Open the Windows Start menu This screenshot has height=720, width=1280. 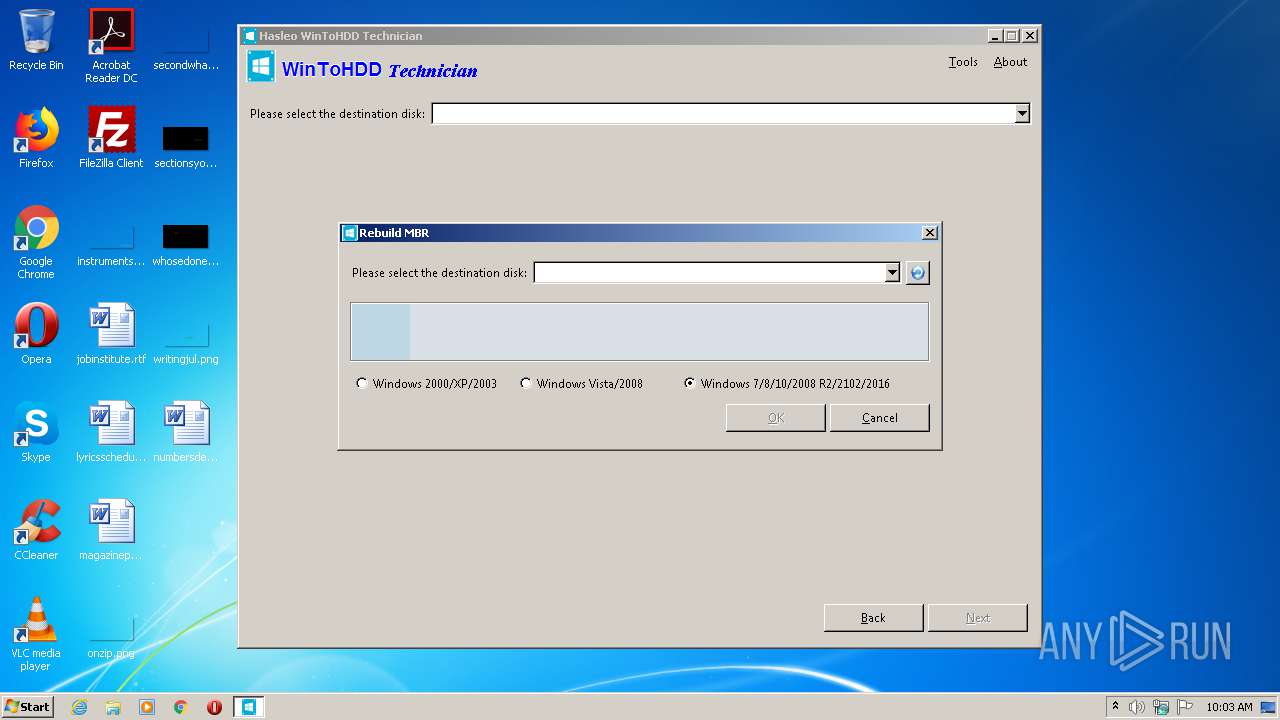pyautogui.click(x=27, y=707)
